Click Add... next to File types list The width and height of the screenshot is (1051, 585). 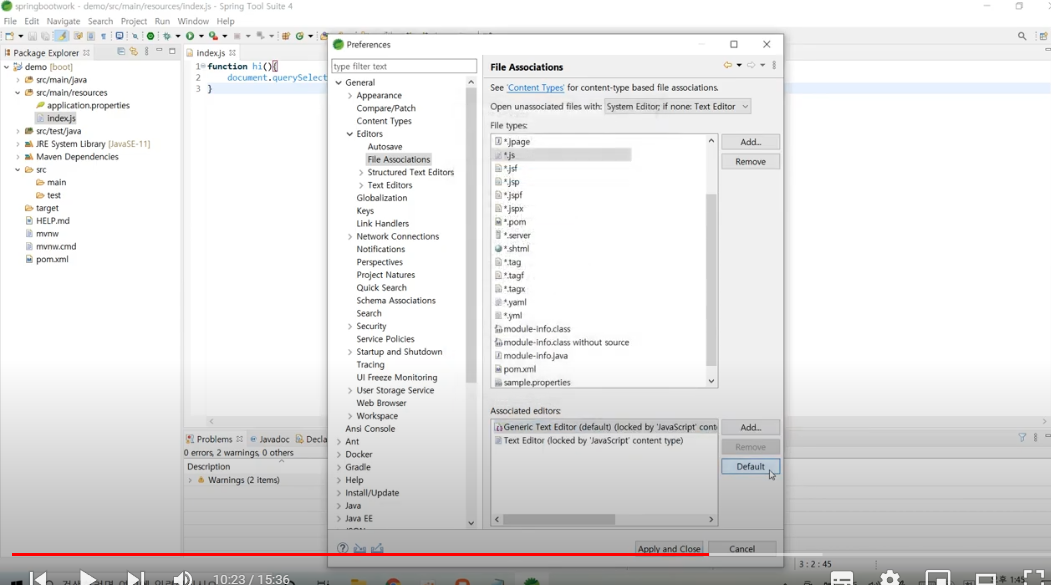[x=750, y=142]
